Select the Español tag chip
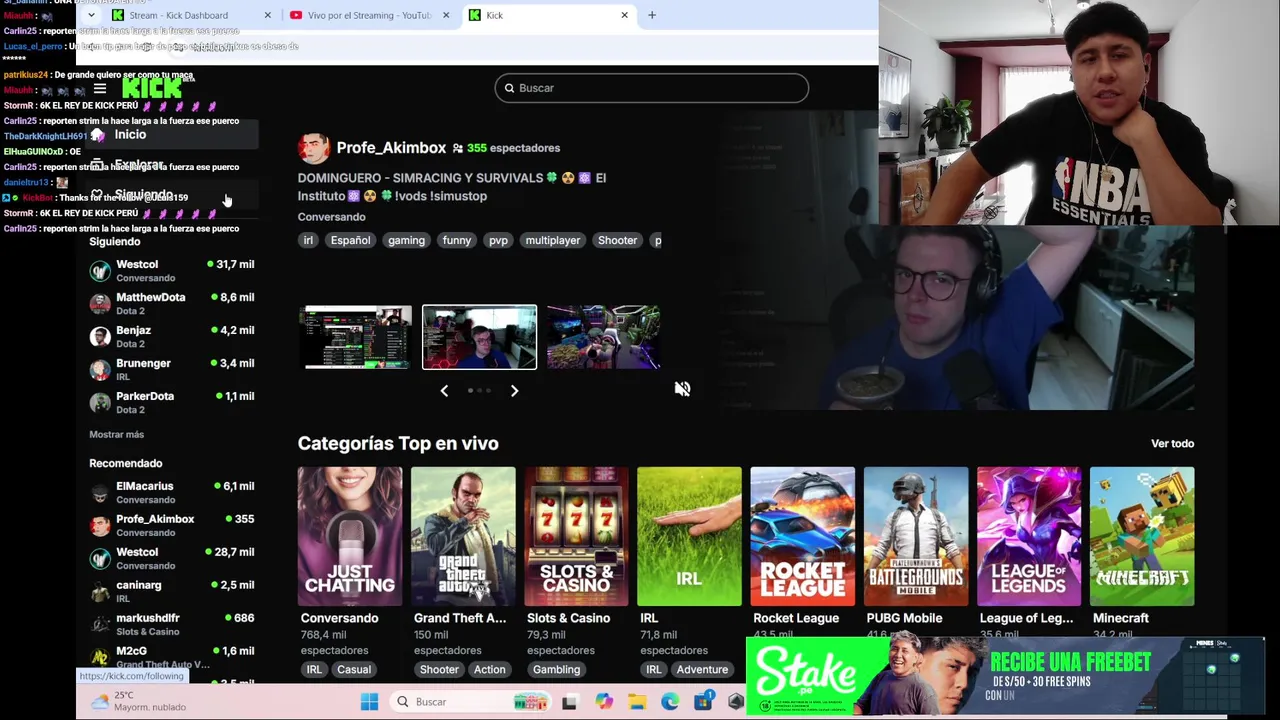 350,240
